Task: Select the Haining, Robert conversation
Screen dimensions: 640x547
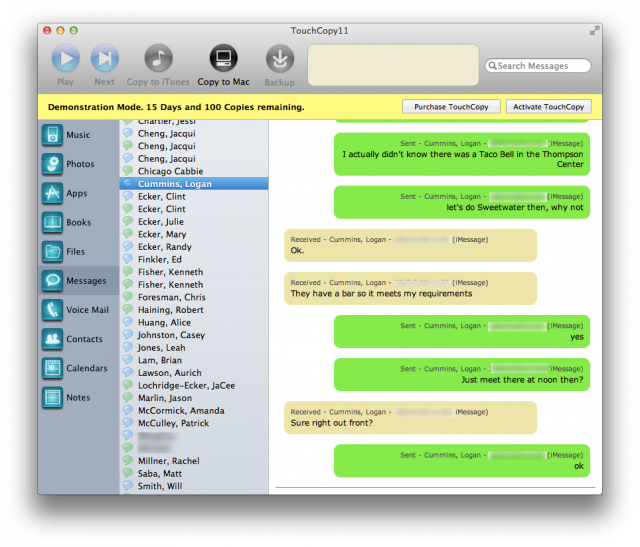Action: point(194,310)
